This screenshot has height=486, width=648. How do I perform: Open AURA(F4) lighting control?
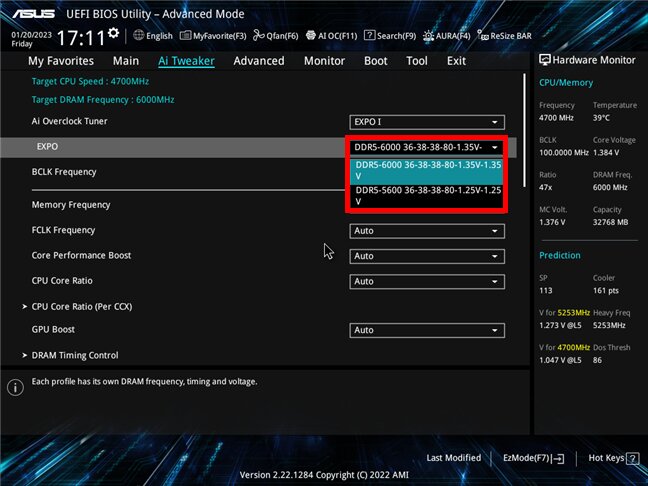(447, 36)
